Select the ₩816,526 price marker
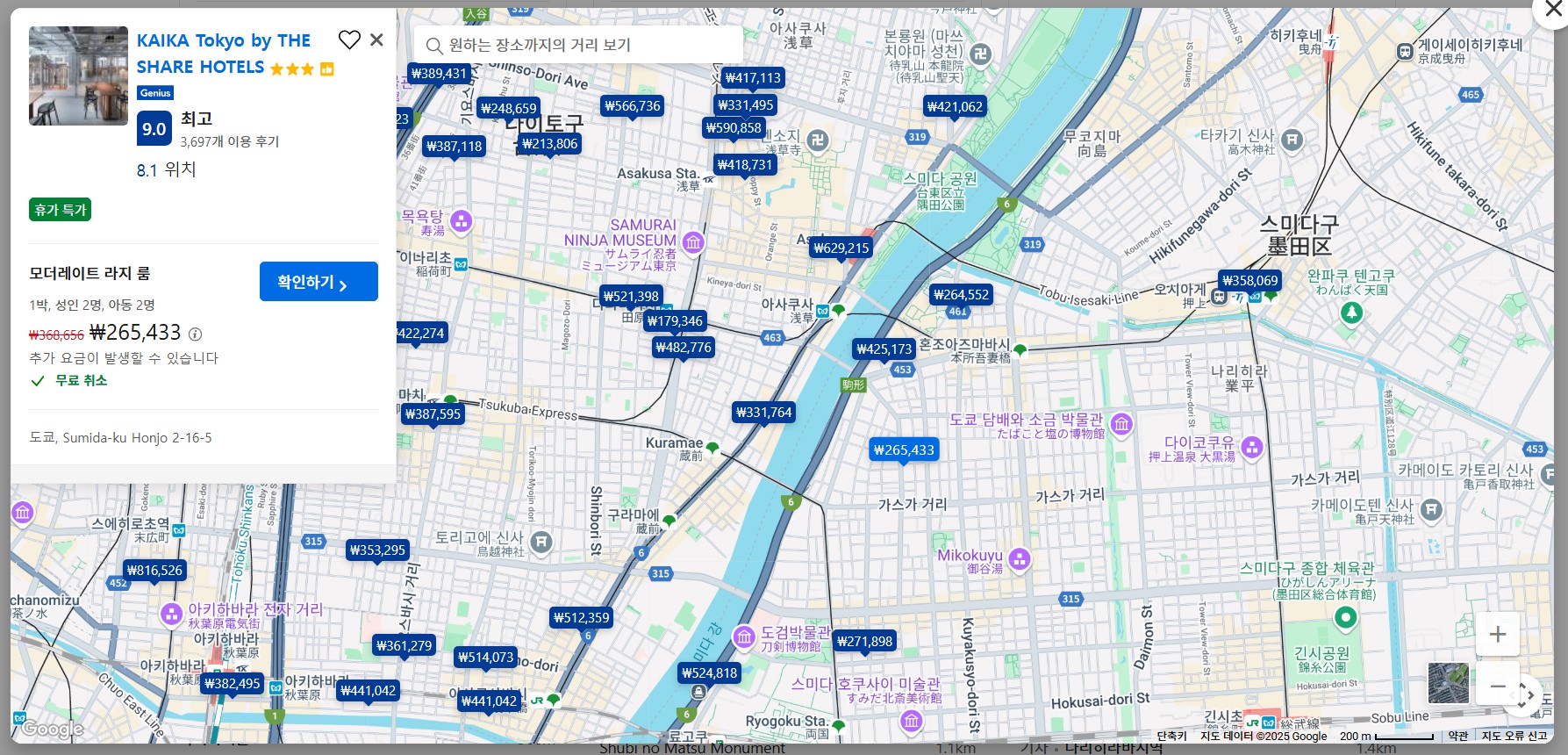Image resolution: width=1568 pixels, height=755 pixels. tap(155, 570)
